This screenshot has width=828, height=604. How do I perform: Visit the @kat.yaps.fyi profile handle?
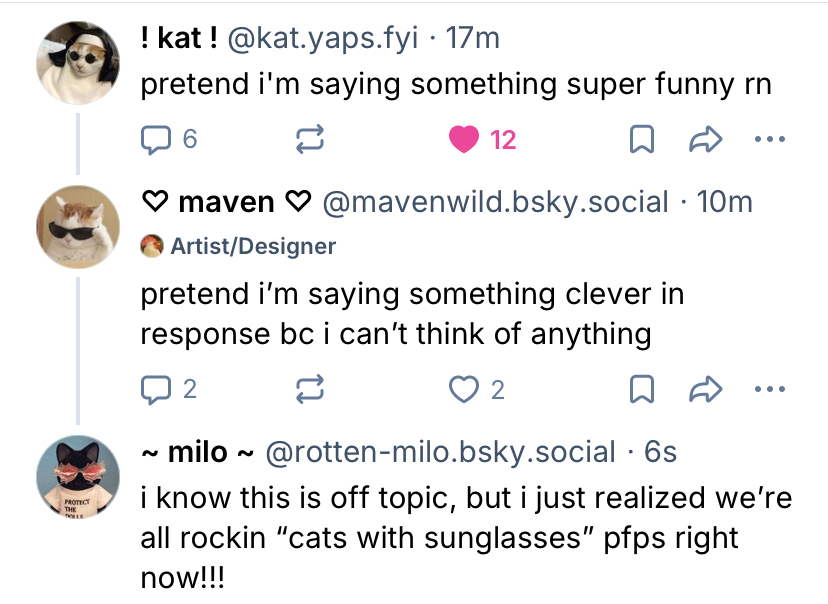[323, 39]
